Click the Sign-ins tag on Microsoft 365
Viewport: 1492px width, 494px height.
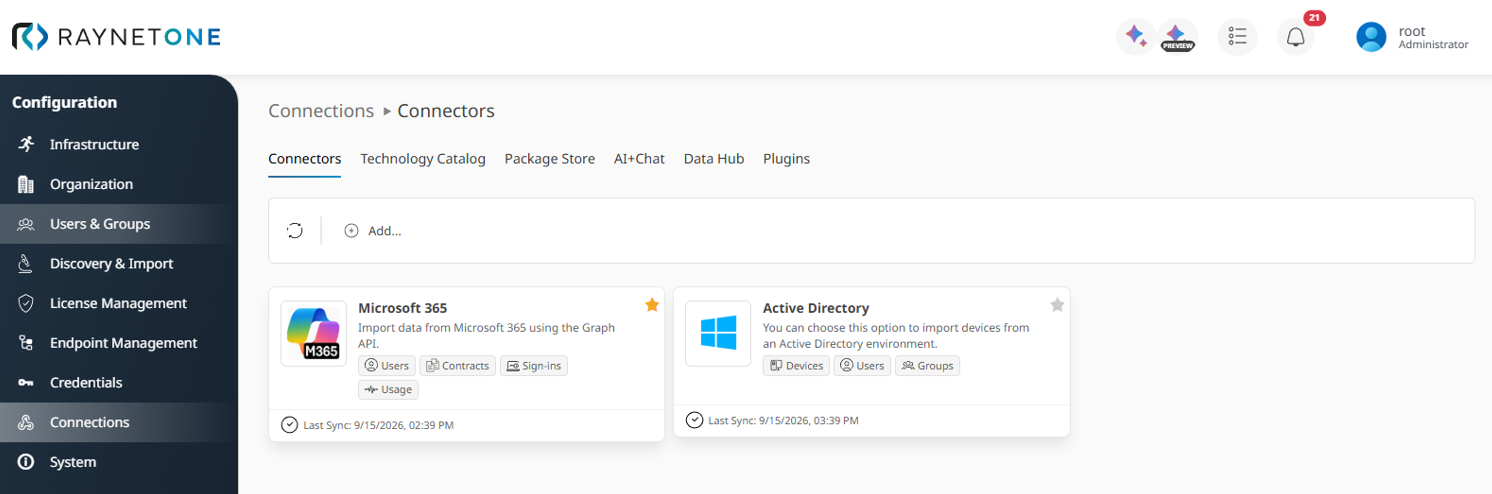534,366
